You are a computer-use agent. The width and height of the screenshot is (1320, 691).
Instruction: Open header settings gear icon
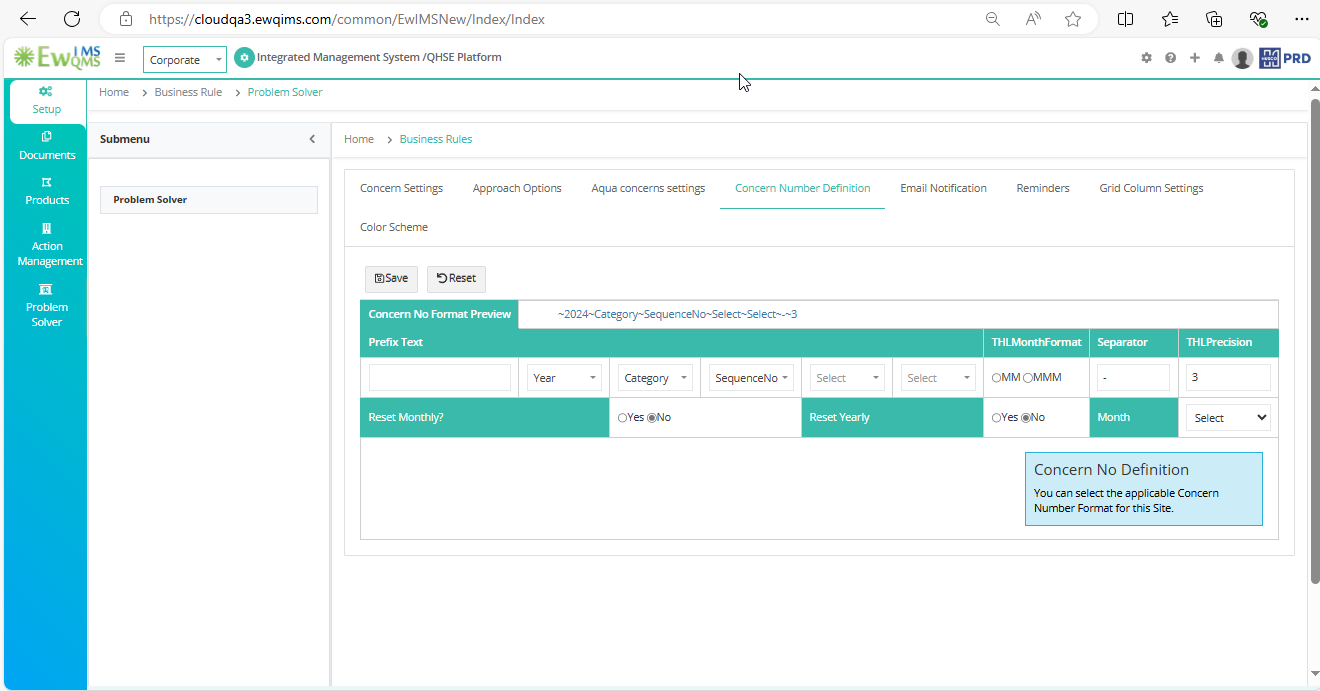pyautogui.click(x=1146, y=58)
